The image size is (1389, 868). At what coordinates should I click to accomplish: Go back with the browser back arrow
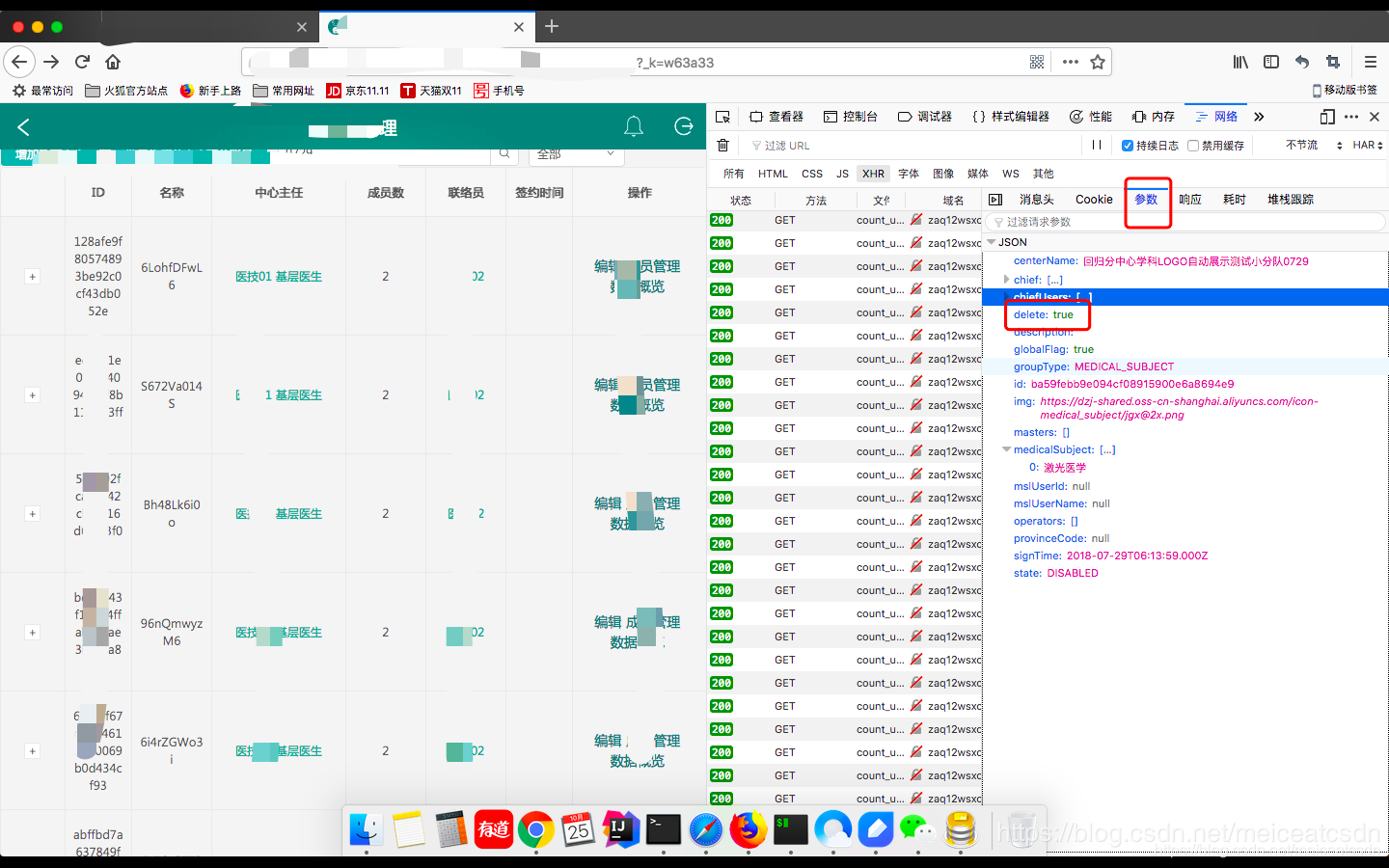(x=19, y=62)
